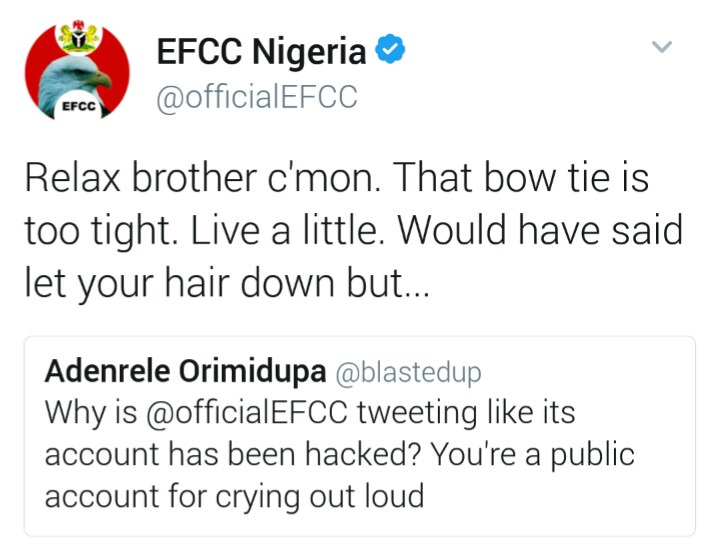Open Adenrele Orimidupa's profile name
The image size is (720, 549).
pos(186,372)
